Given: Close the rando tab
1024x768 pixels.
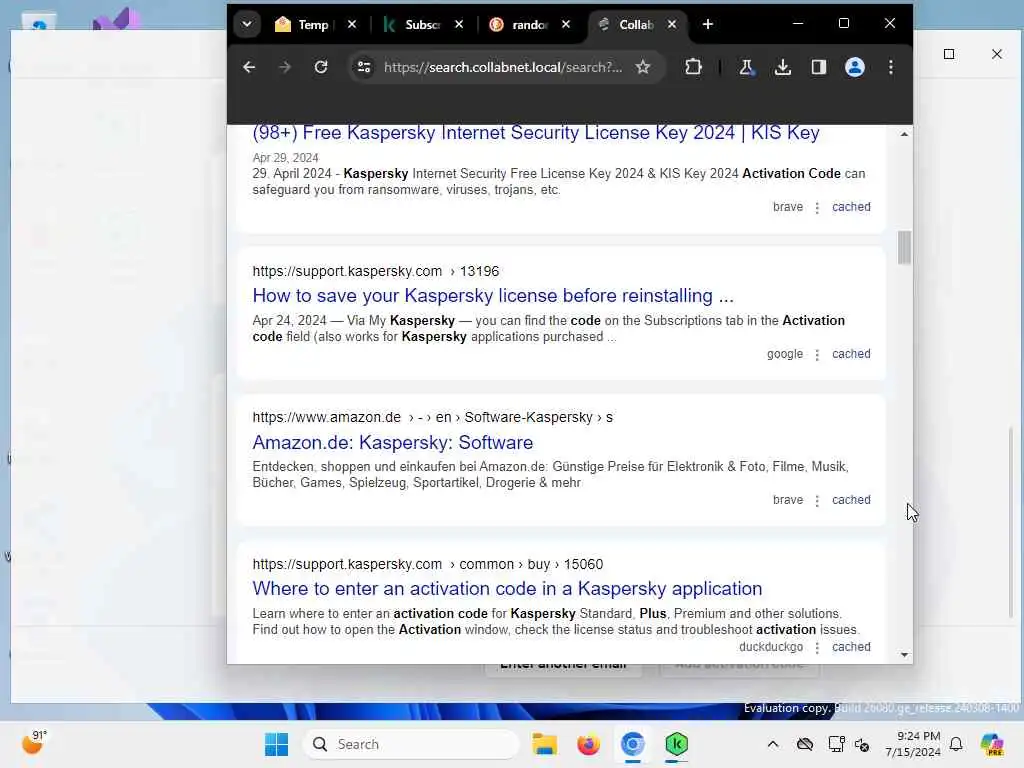Looking at the screenshot, I should [x=566, y=24].
